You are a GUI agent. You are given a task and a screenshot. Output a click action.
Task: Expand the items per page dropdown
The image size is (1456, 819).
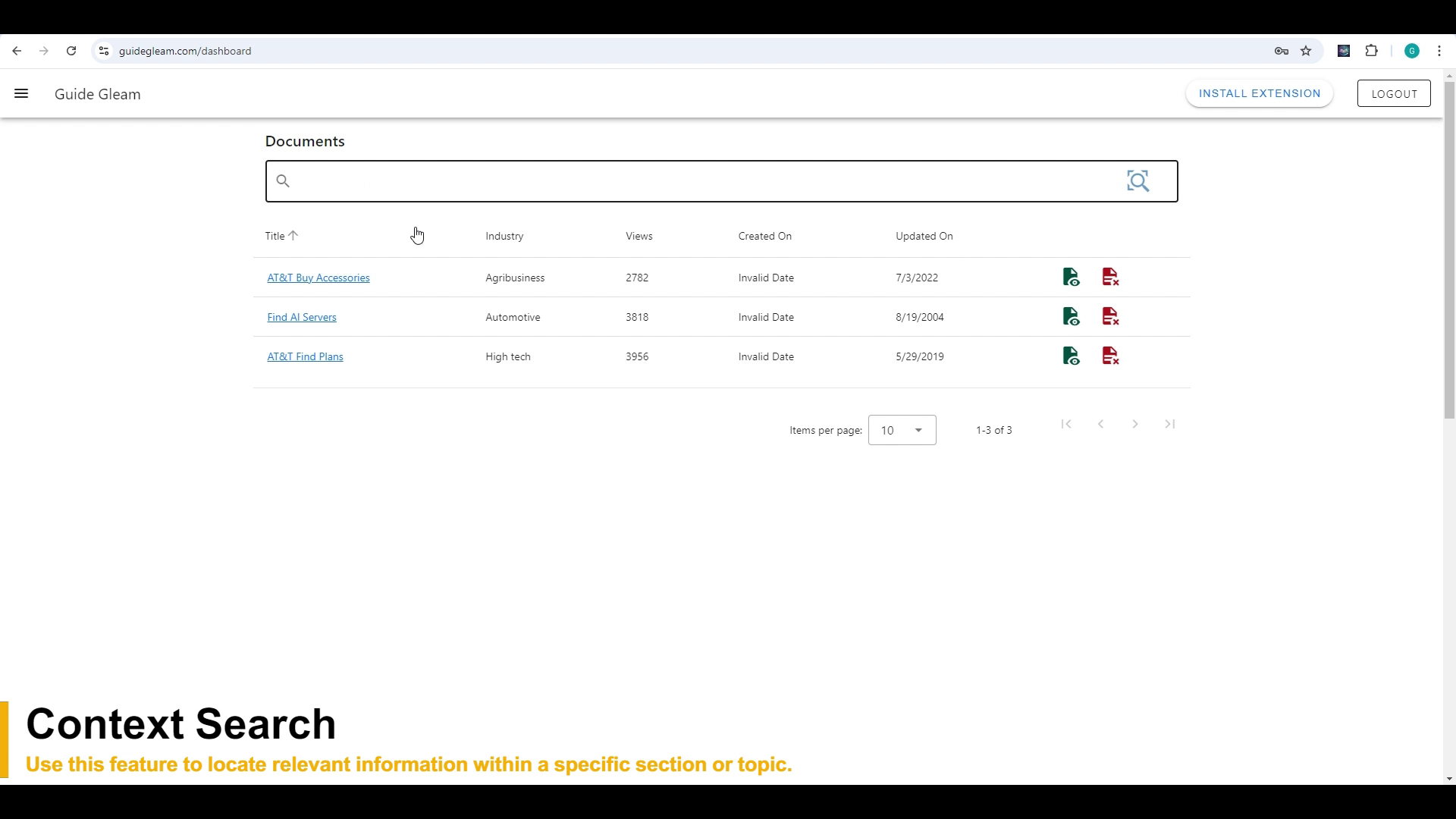pyautogui.click(x=902, y=430)
